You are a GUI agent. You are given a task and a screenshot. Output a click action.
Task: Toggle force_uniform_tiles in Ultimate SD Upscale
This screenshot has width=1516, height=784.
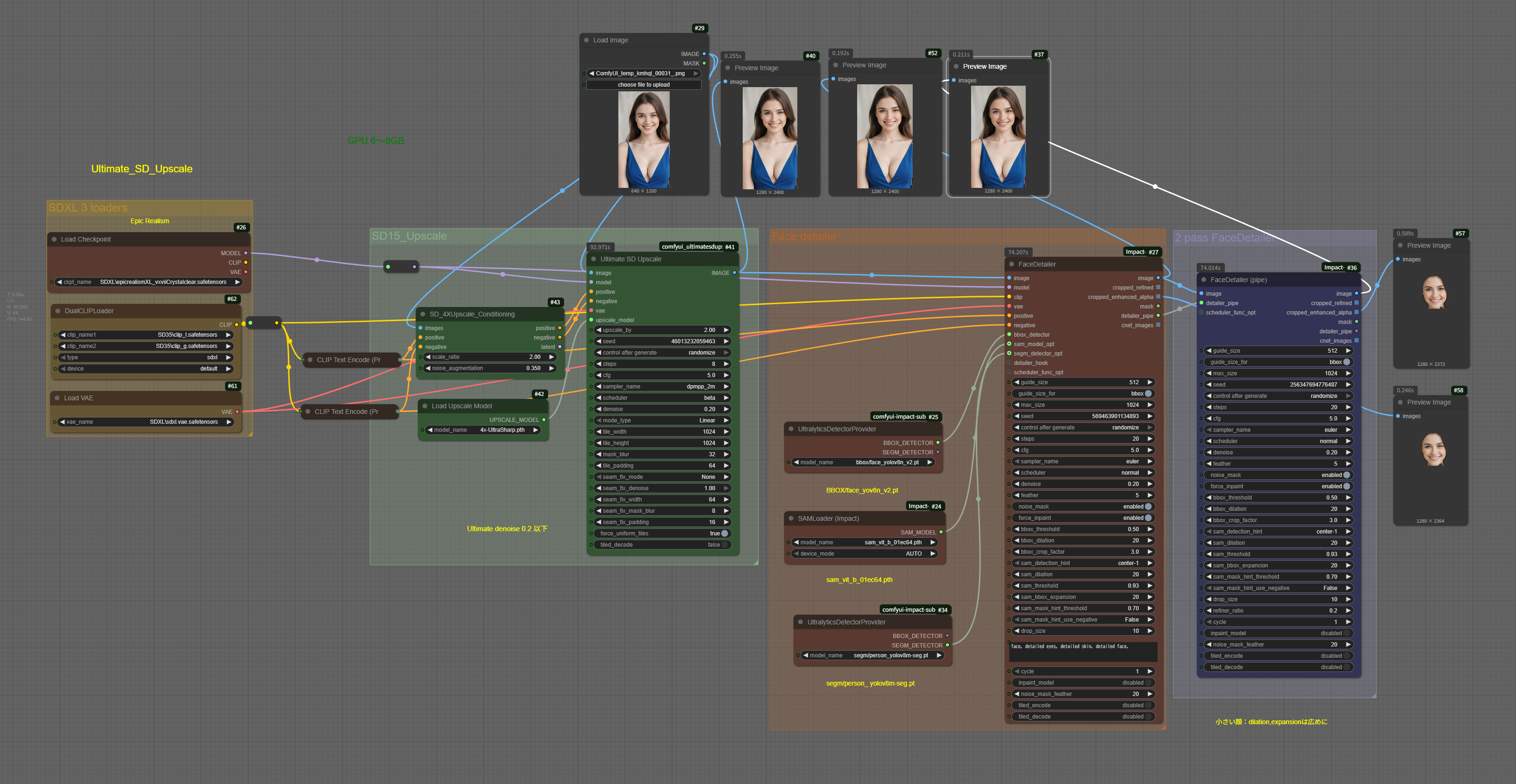click(724, 533)
